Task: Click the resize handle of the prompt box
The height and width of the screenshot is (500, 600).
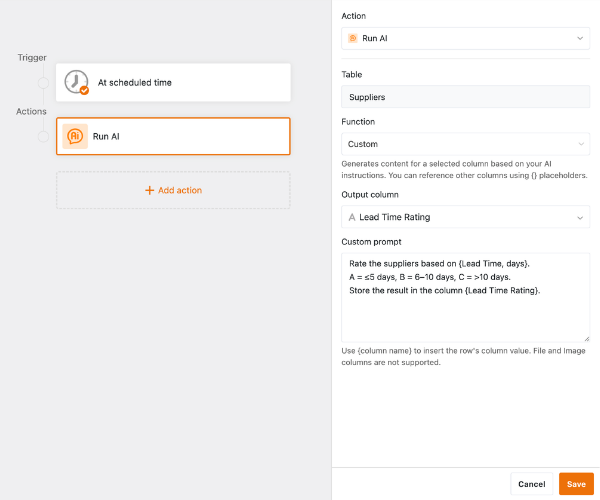Action: point(587,339)
